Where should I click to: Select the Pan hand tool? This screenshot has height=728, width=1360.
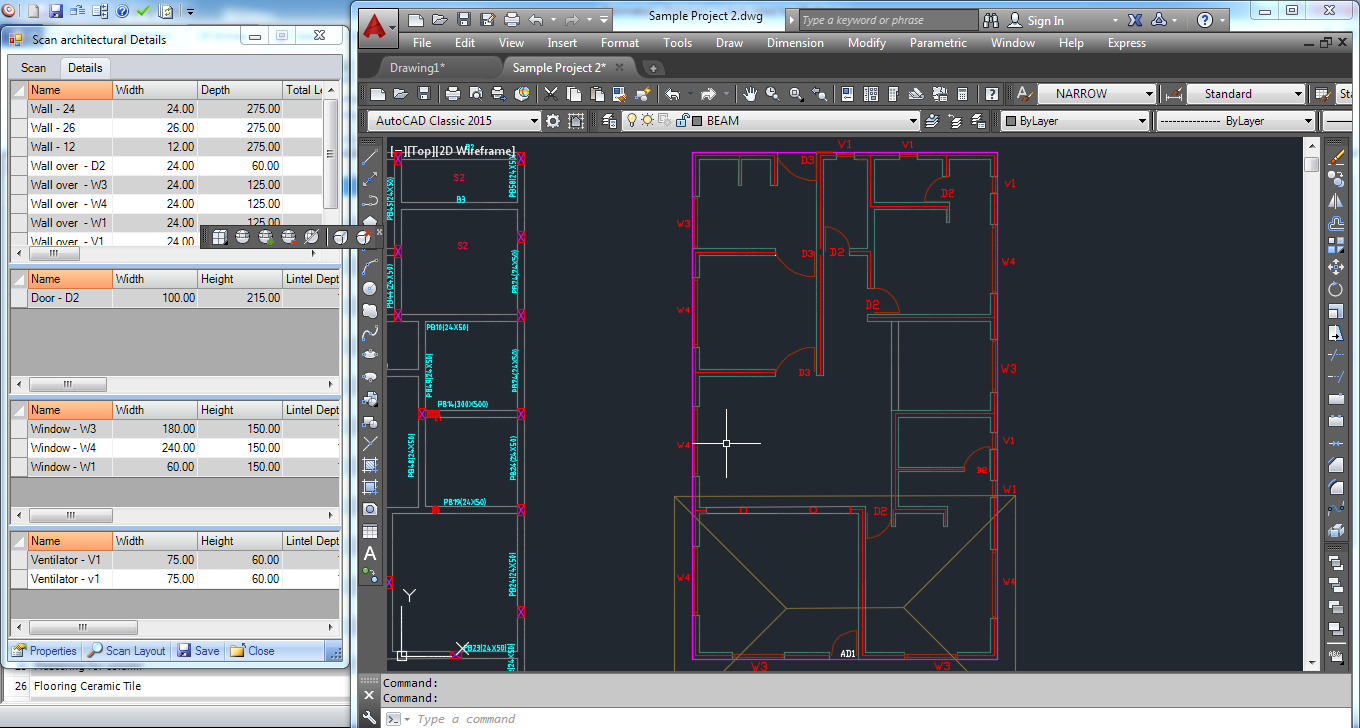pyautogui.click(x=750, y=94)
